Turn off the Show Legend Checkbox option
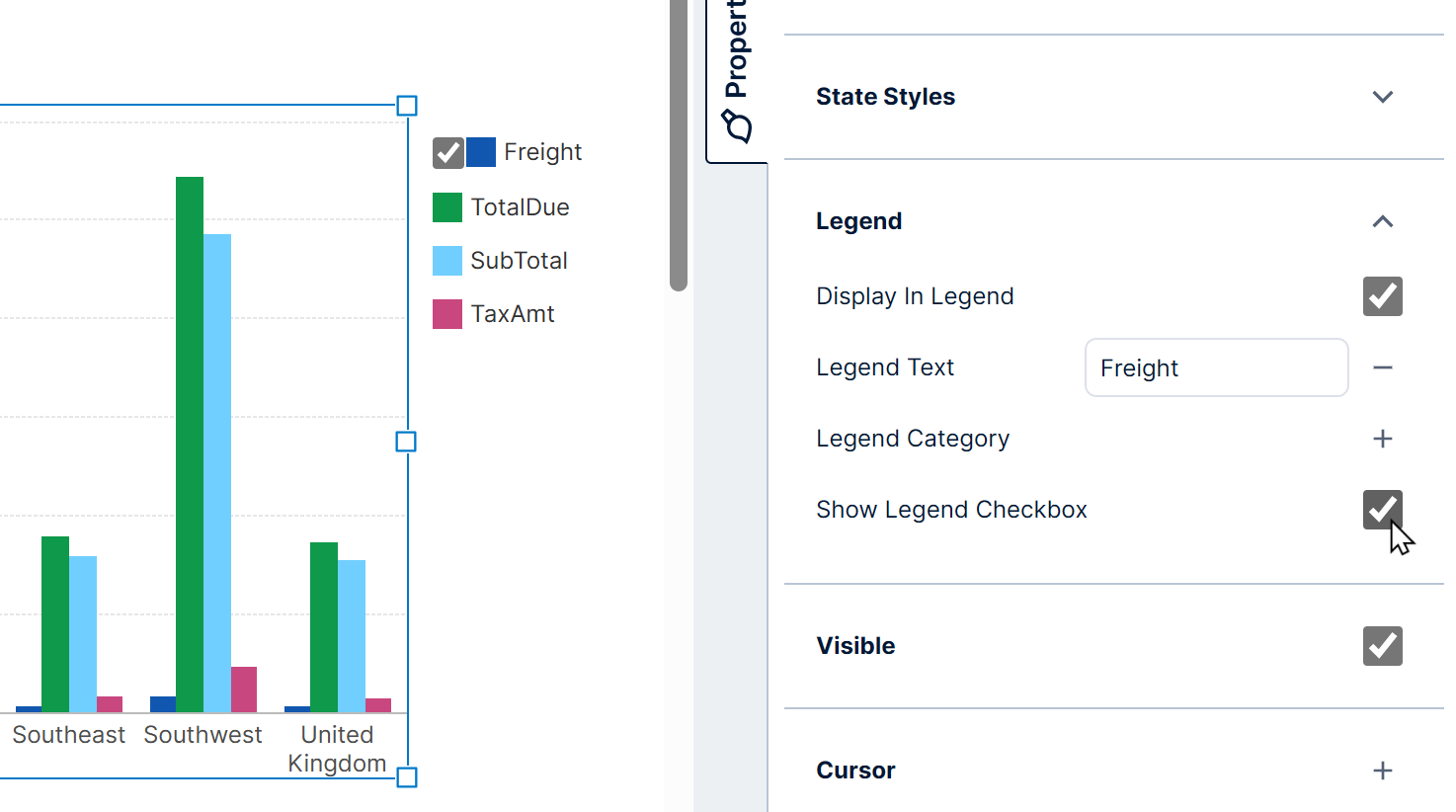1456x812 pixels. [x=1382, y=510]
